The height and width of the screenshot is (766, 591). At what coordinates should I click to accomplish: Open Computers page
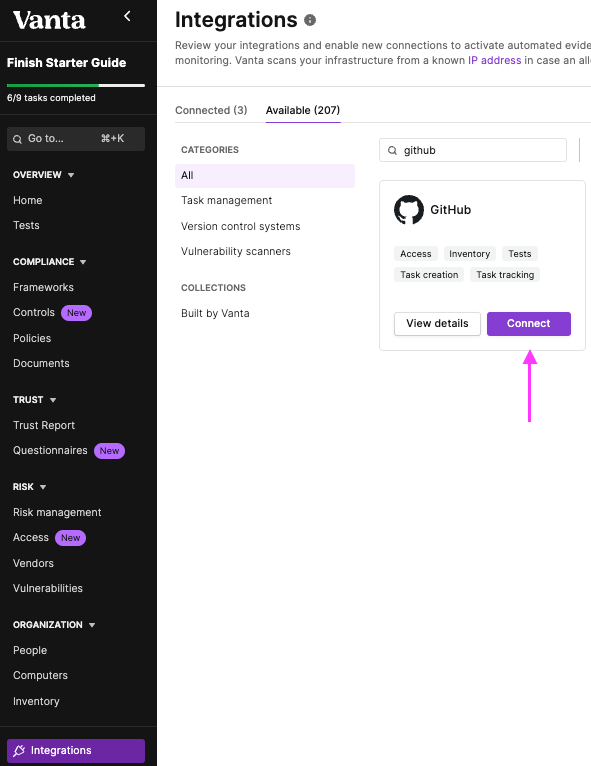[41, 675]
